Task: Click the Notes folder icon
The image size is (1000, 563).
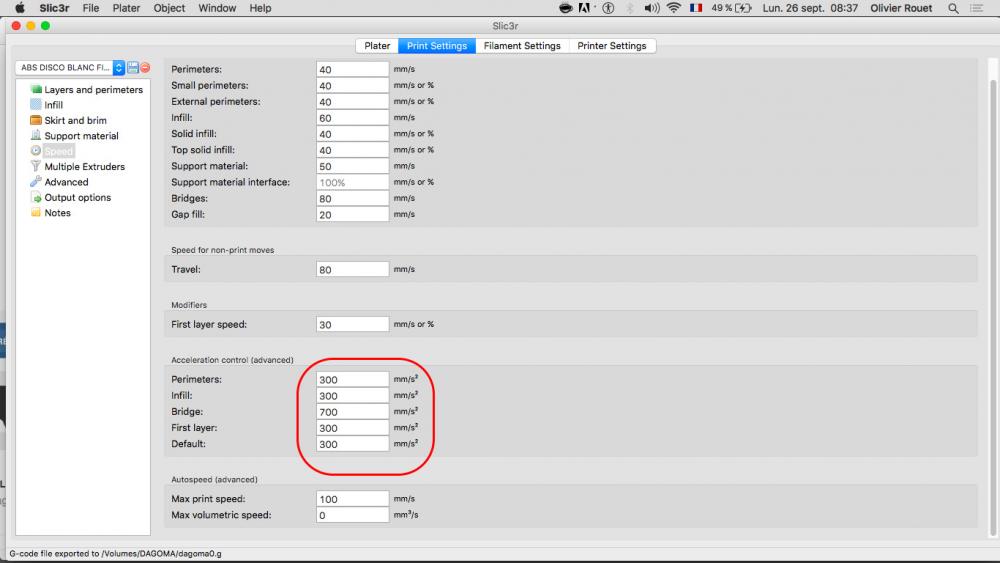Action: [36, 212]
